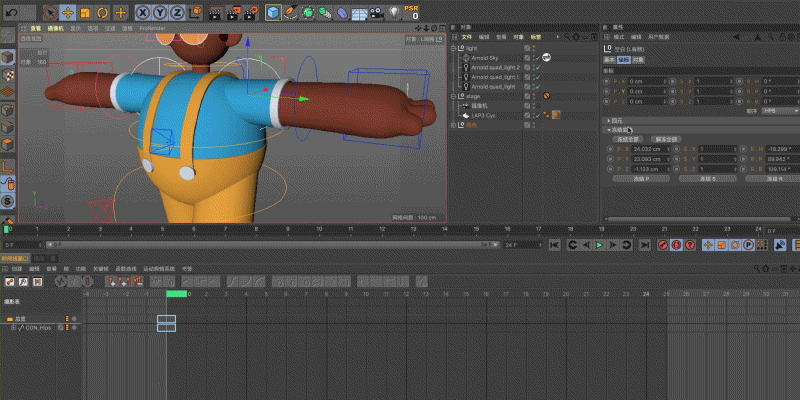Image resolution: width=800 pixels, height=400 pixels.
Task: Open the green generator objects icon
Action: (x=308, y=12)
